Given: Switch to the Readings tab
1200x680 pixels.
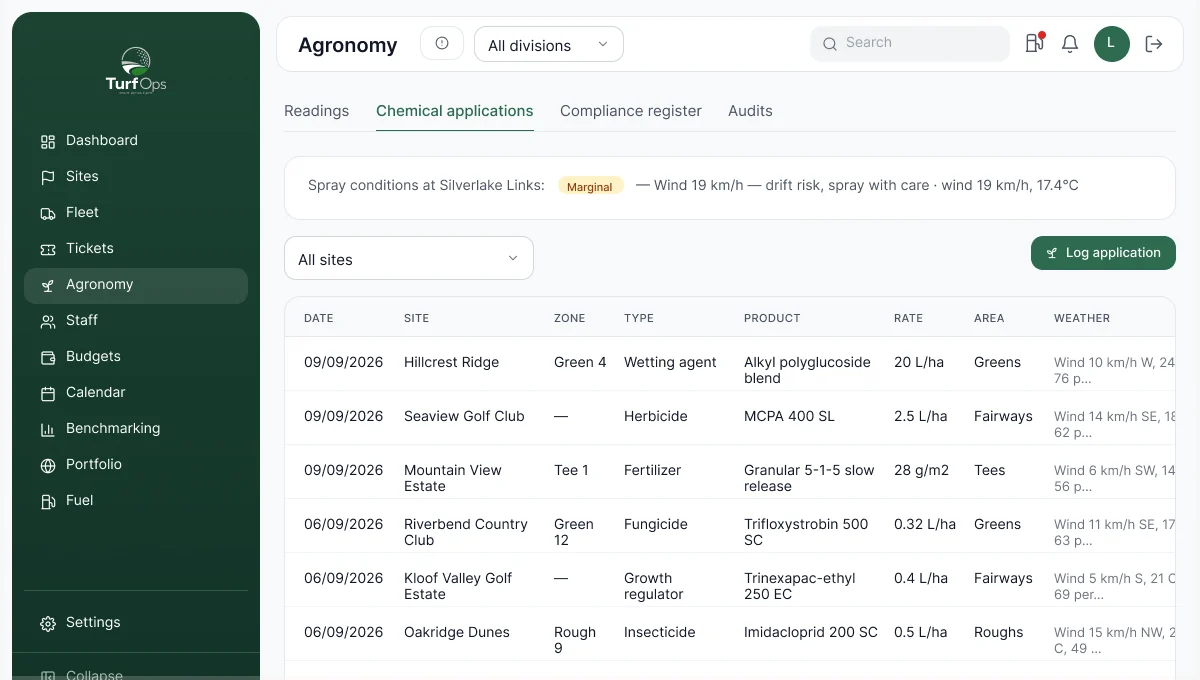Looking at the screenshot, I should (x=317, y=111).
